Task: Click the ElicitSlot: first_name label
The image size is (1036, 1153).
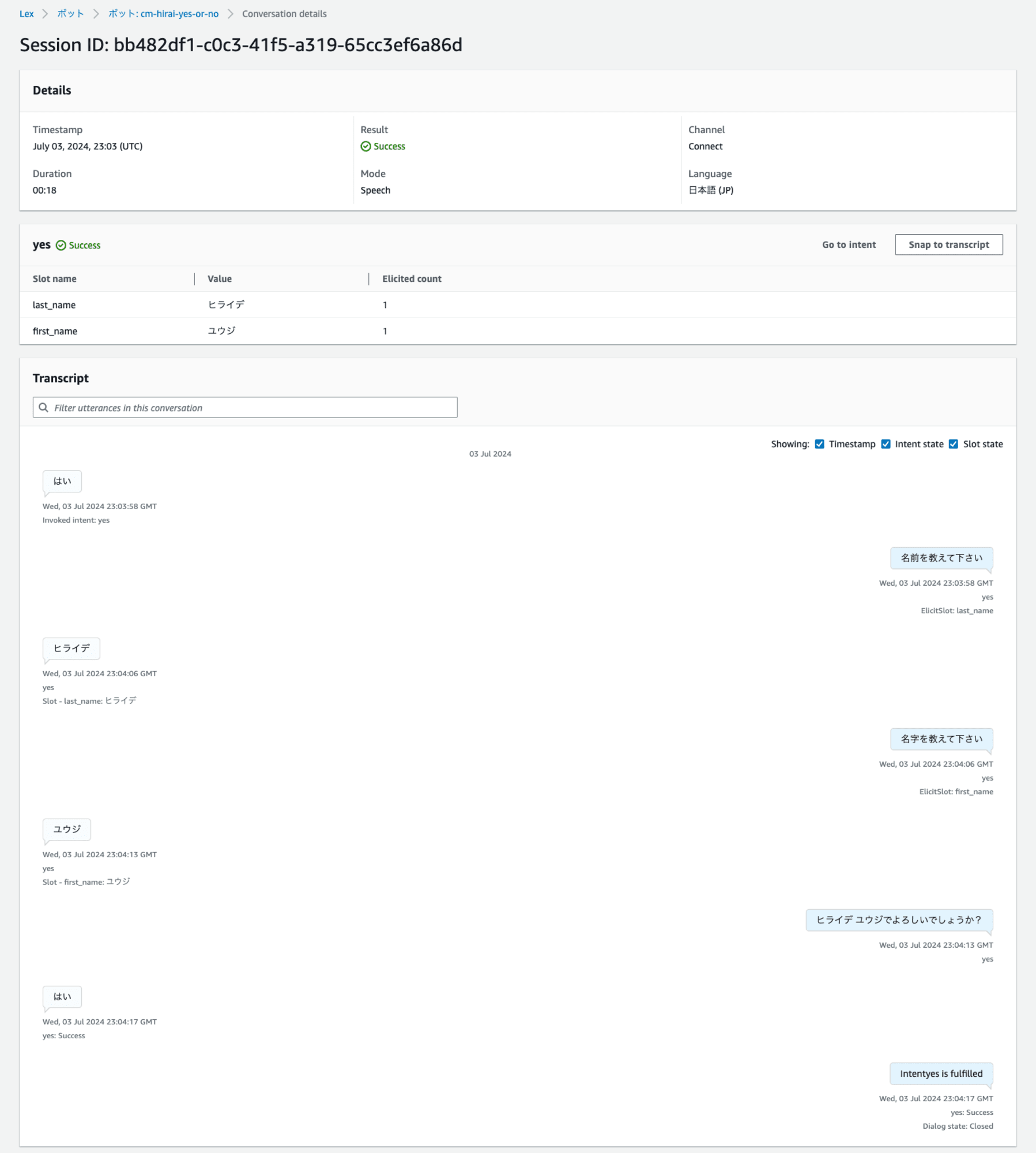Action: click(x=956, y=792)
